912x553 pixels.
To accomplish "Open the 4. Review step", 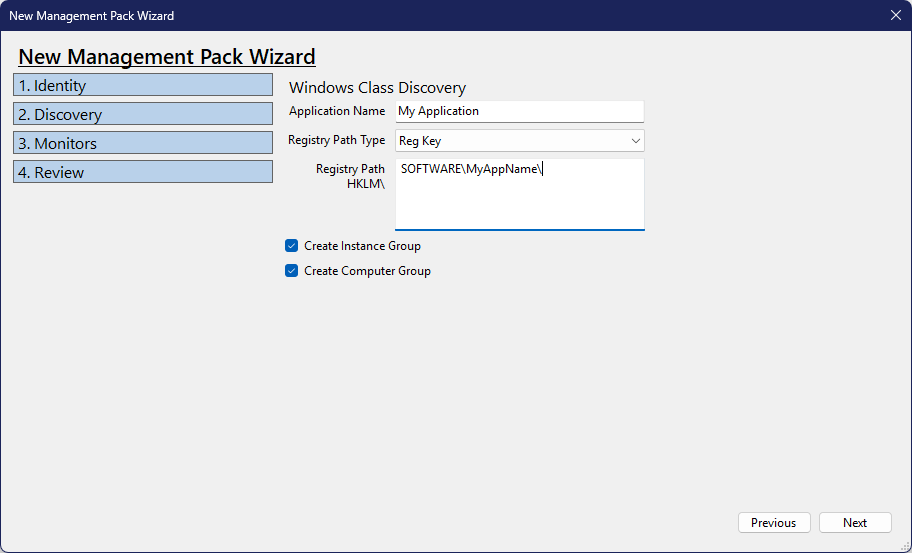I will [143, 172].
